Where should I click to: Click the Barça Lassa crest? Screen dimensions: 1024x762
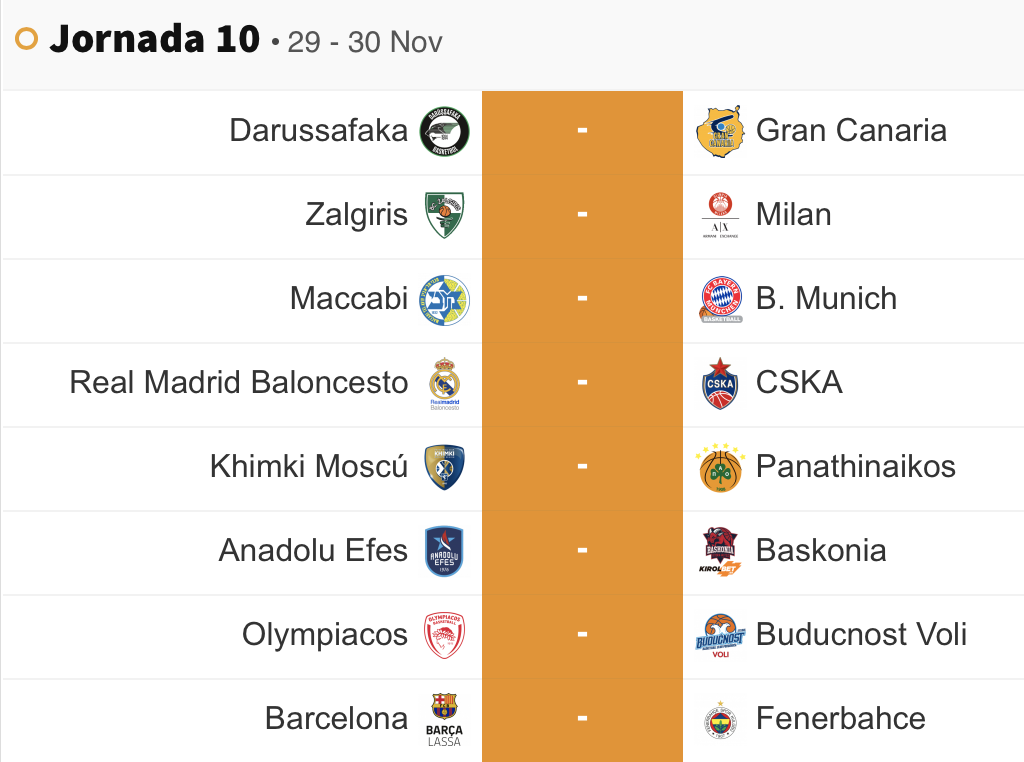click(444, 719)
